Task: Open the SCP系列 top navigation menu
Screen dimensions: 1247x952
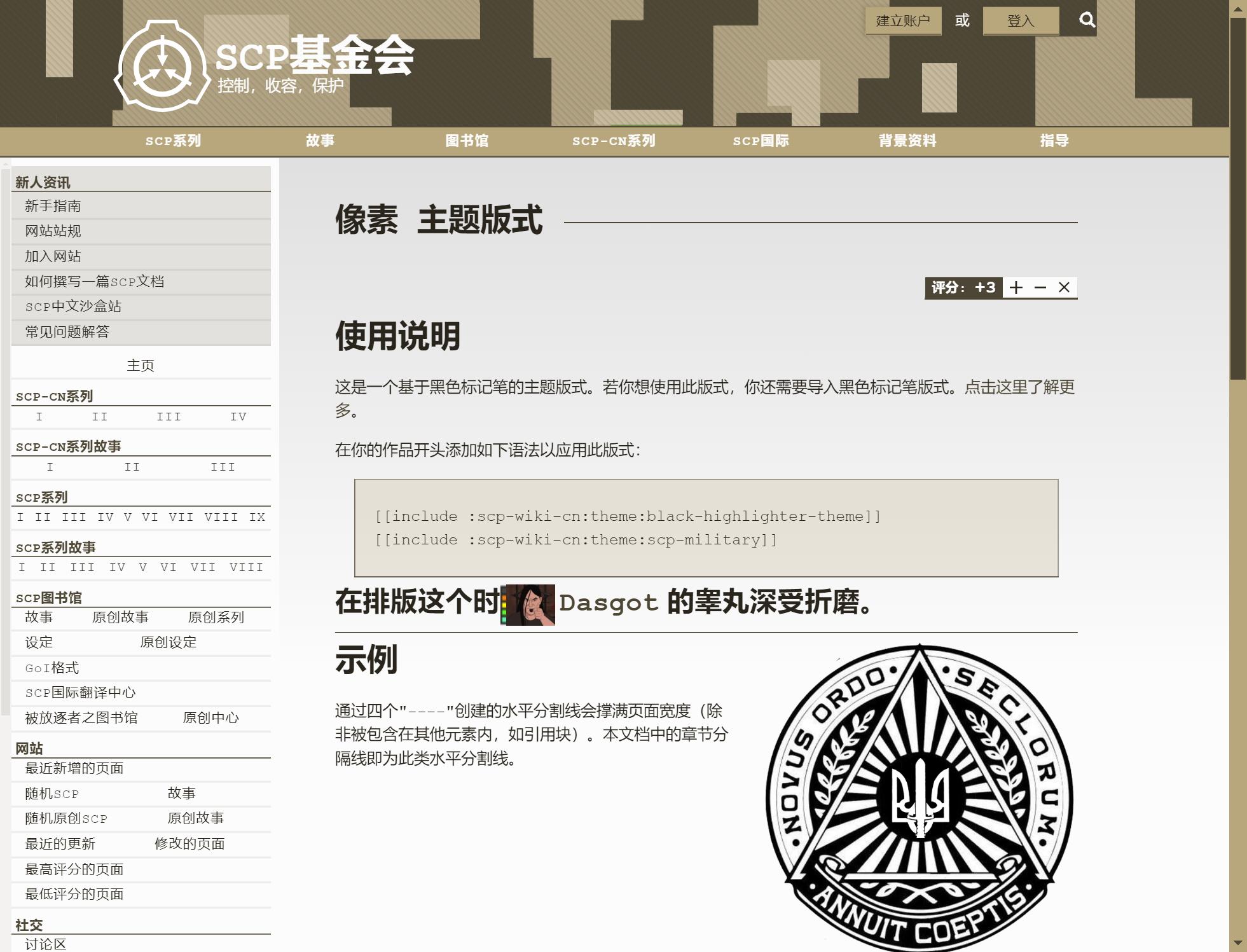Action: 173,141
